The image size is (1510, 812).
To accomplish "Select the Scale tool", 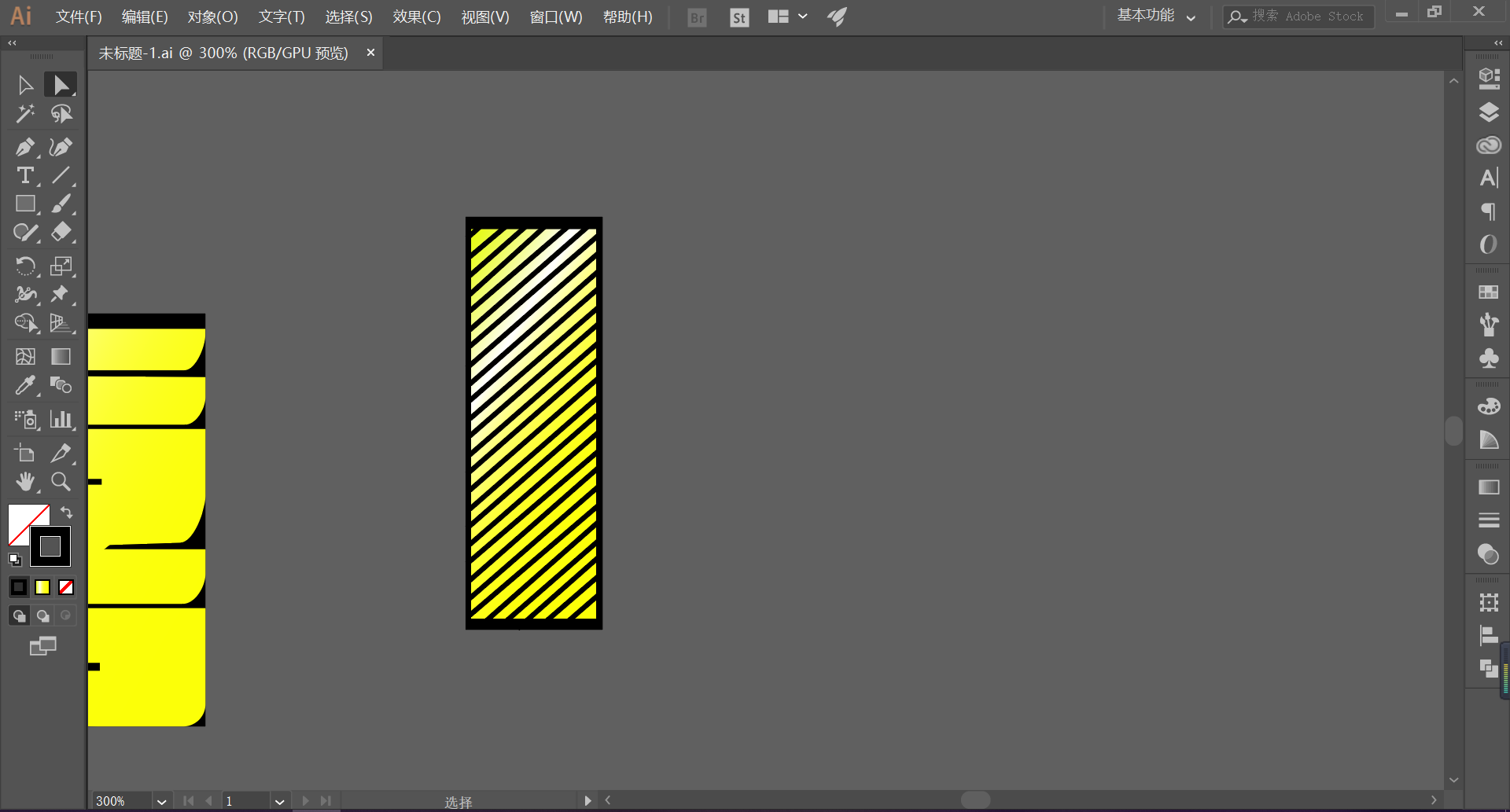I will (x=61, y=266).
